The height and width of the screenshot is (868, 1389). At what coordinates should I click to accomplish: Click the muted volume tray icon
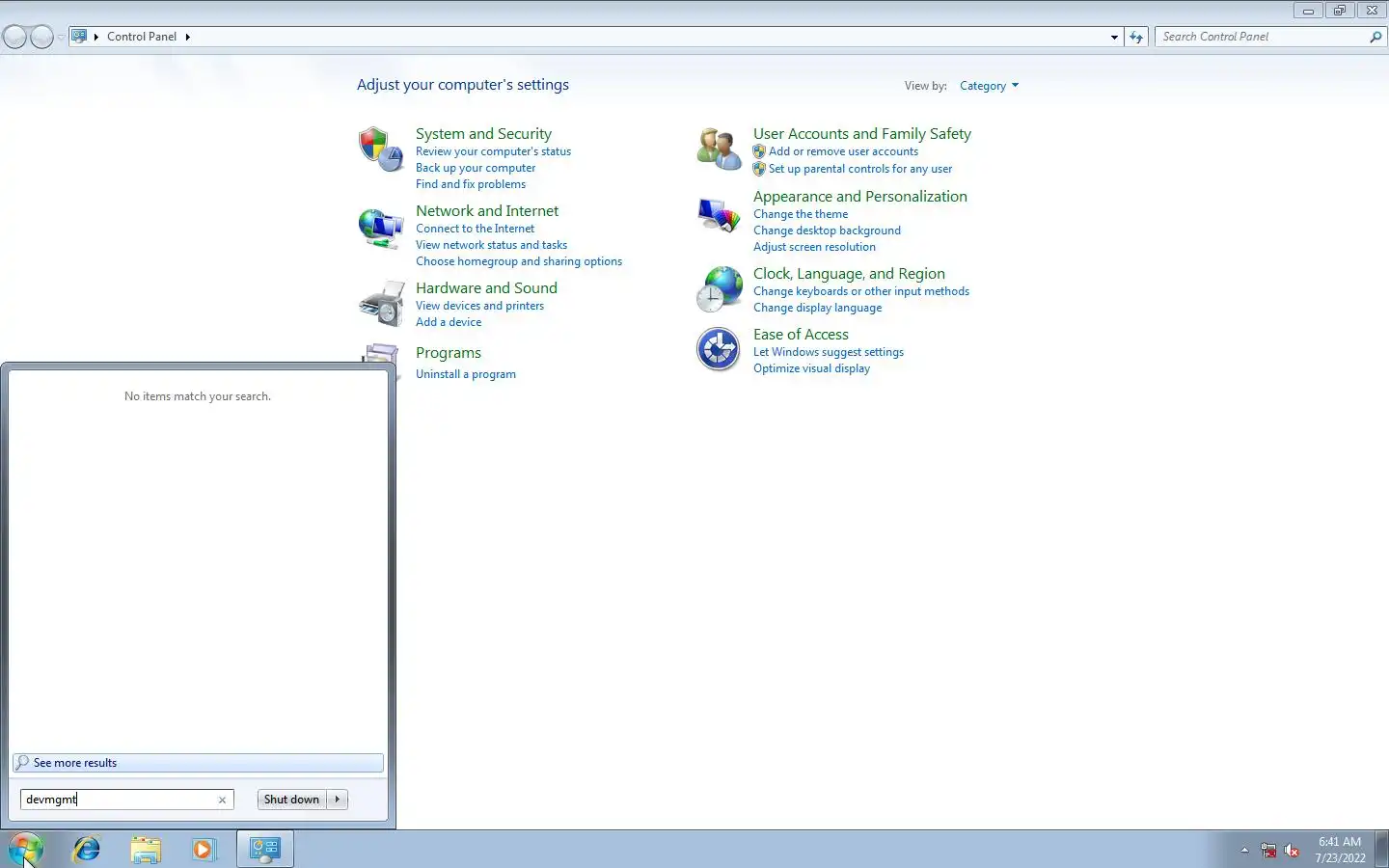pyautogui.click(x=1292, y=851)
